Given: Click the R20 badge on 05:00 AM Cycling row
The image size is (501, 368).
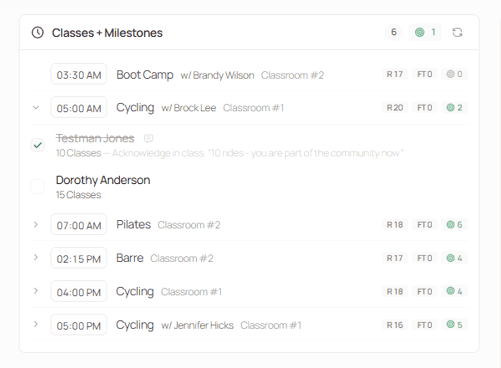Looking at the screenshot, I should pyautogui.click(x=395, y=108).
